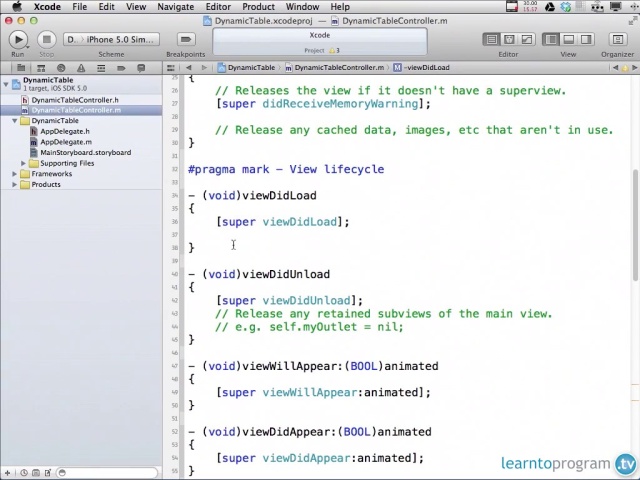The height and width of the screenshot is (480, 640).
Task: Show the Symbol navigator
Action: (x=41, y=68)
